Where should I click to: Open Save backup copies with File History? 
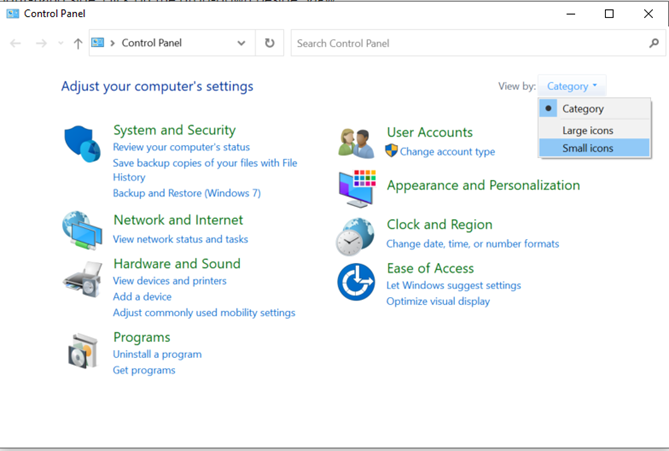205,170
